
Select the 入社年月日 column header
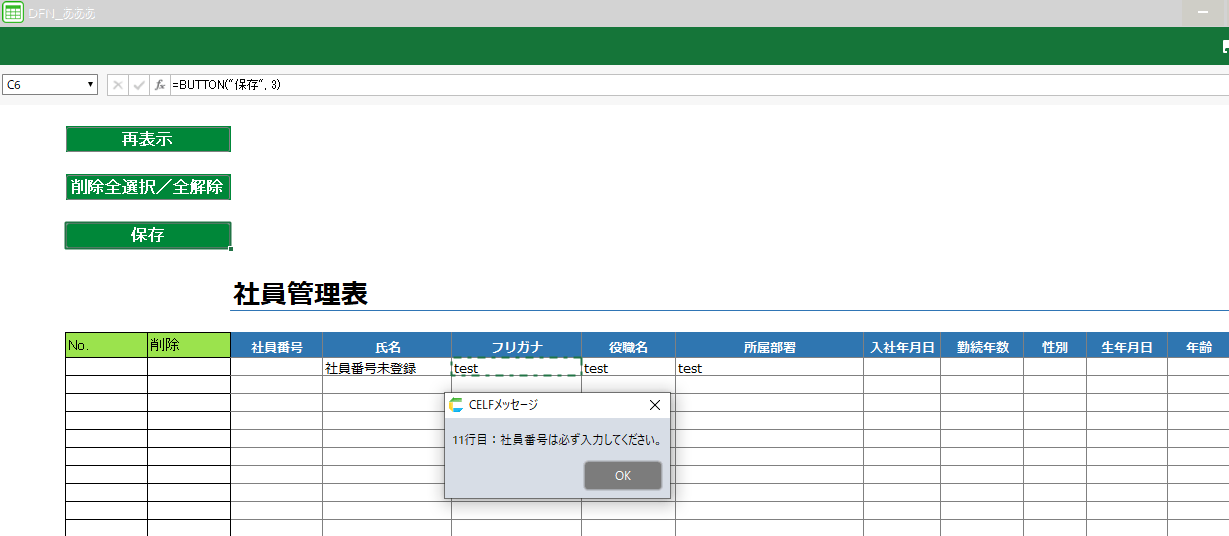tap(902, 347)
